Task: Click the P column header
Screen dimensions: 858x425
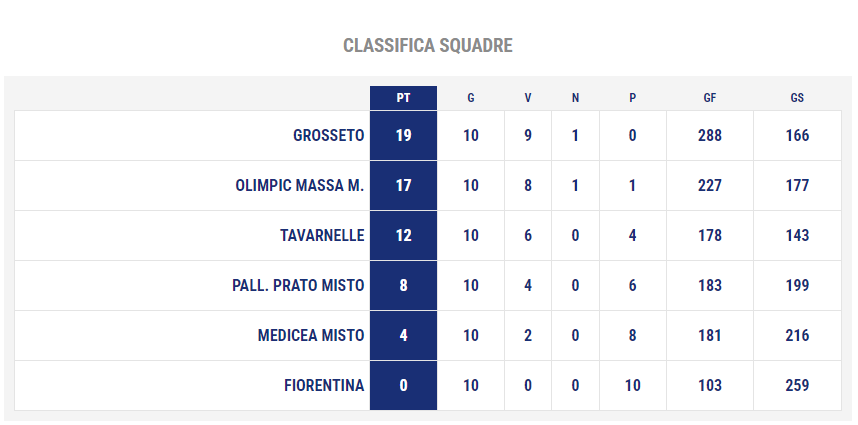Action: point(633,98)
